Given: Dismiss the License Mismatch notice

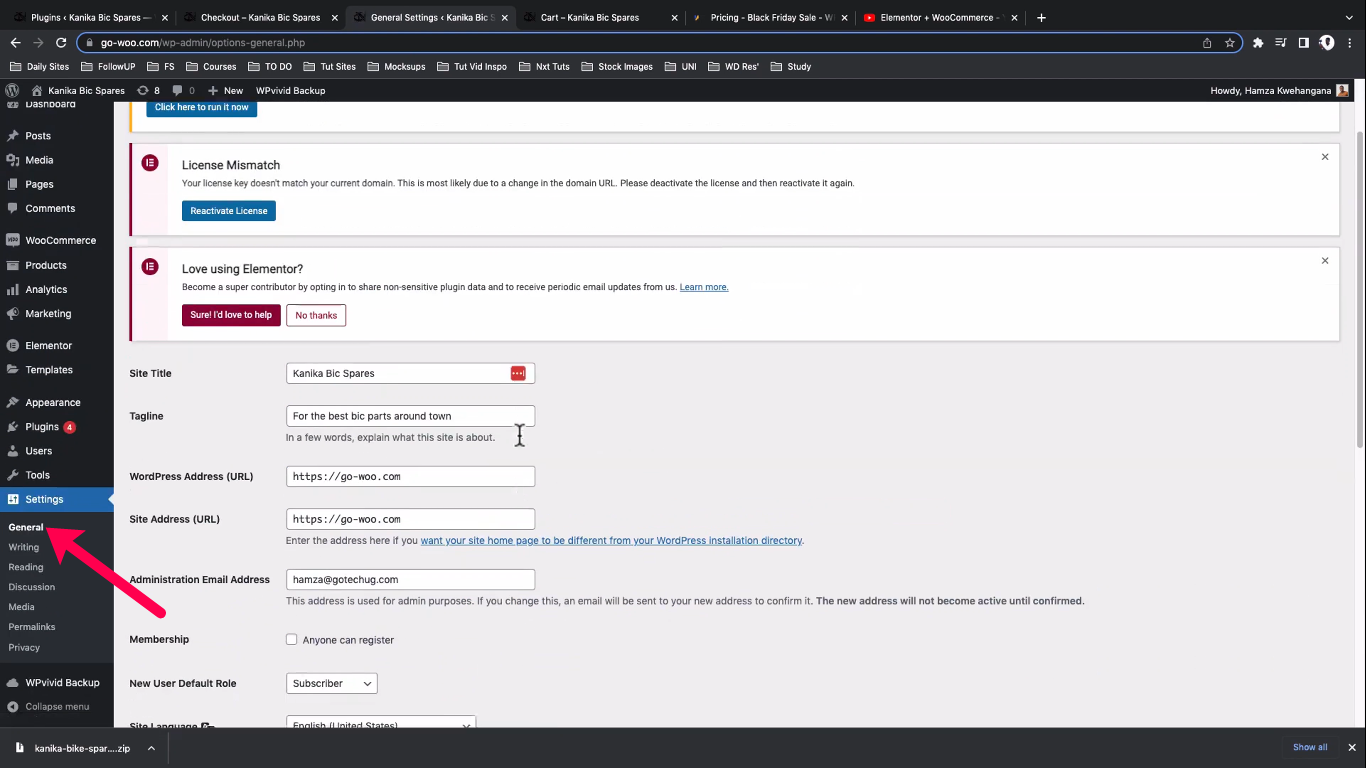Looking at the screenshot, I should tap(1325, 157).
